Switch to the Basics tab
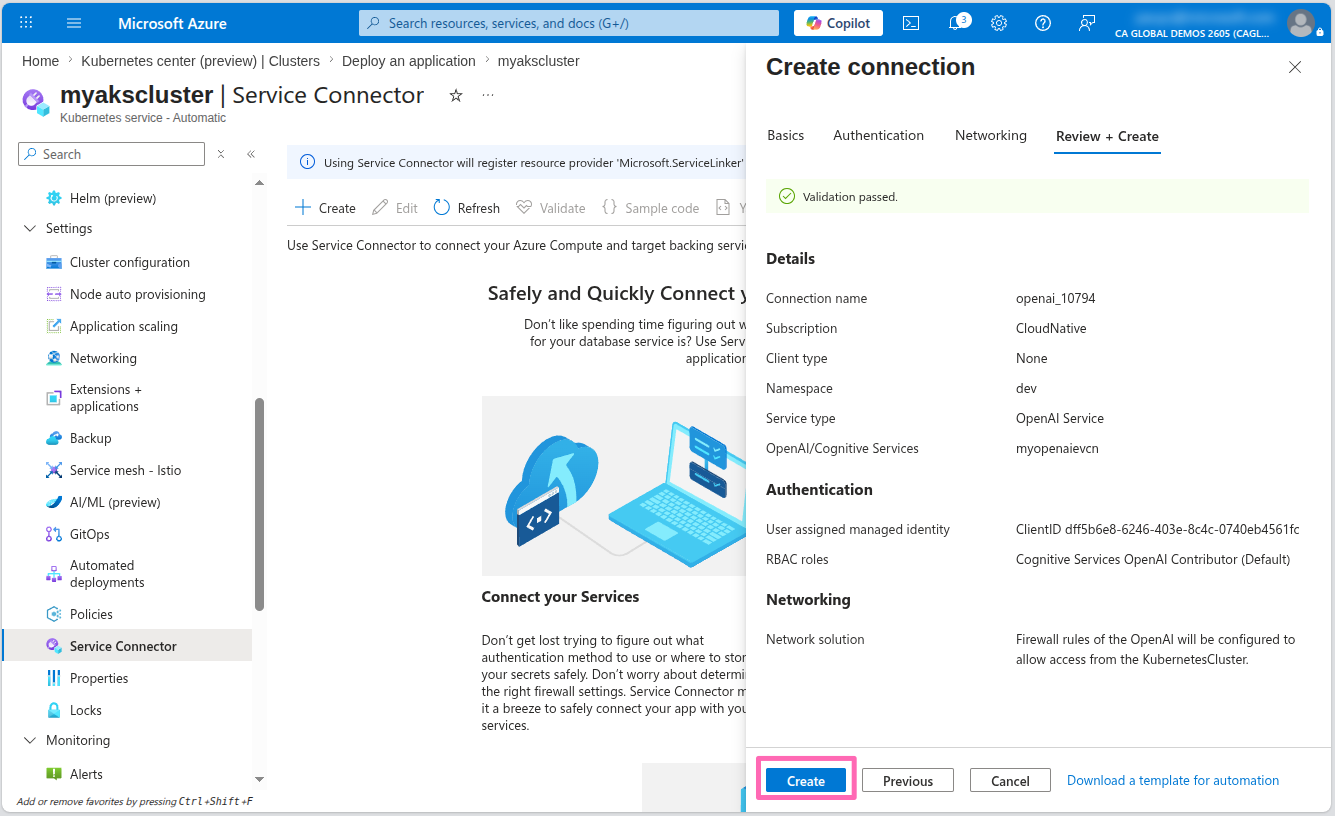Screen dimensions: 1335x816 [x=785, y=135]
